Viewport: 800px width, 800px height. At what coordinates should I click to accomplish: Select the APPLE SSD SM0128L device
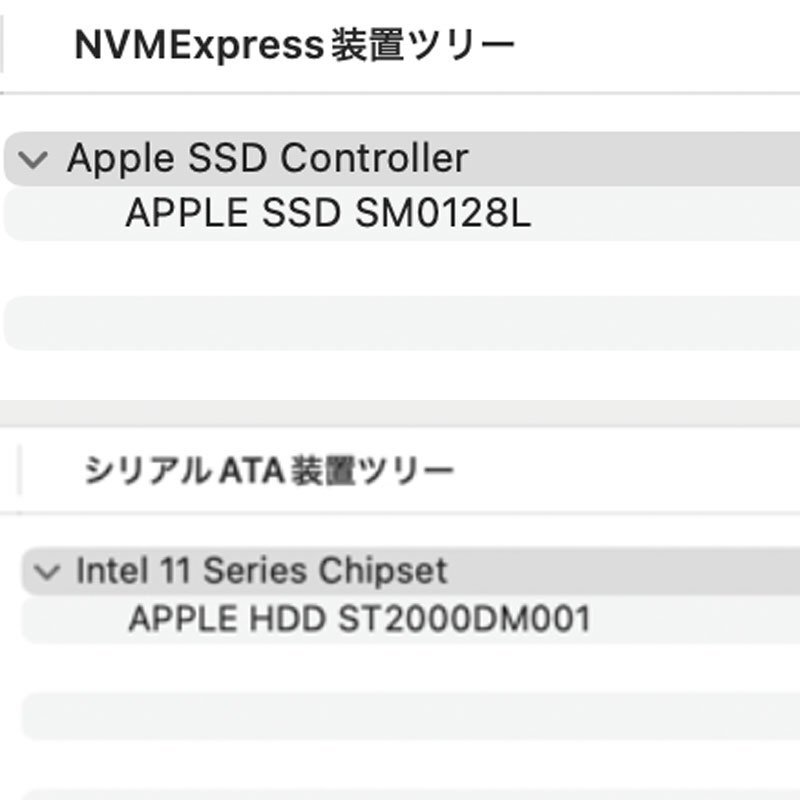pos(328,214)
